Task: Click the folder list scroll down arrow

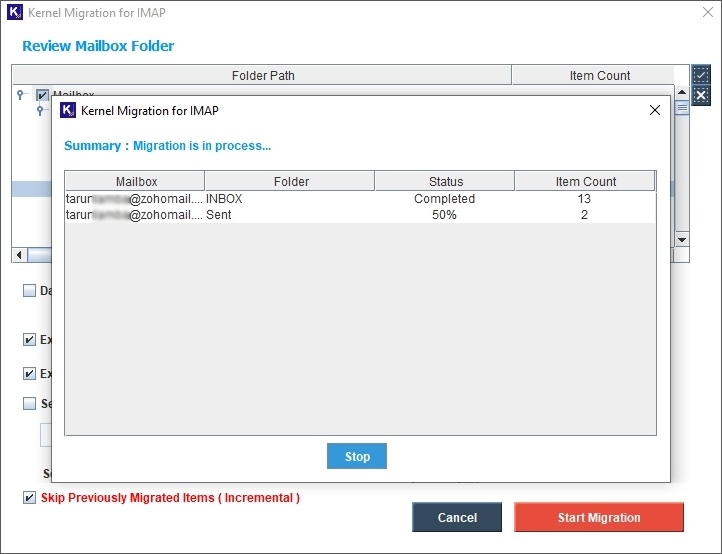Action: click(682, 239)
